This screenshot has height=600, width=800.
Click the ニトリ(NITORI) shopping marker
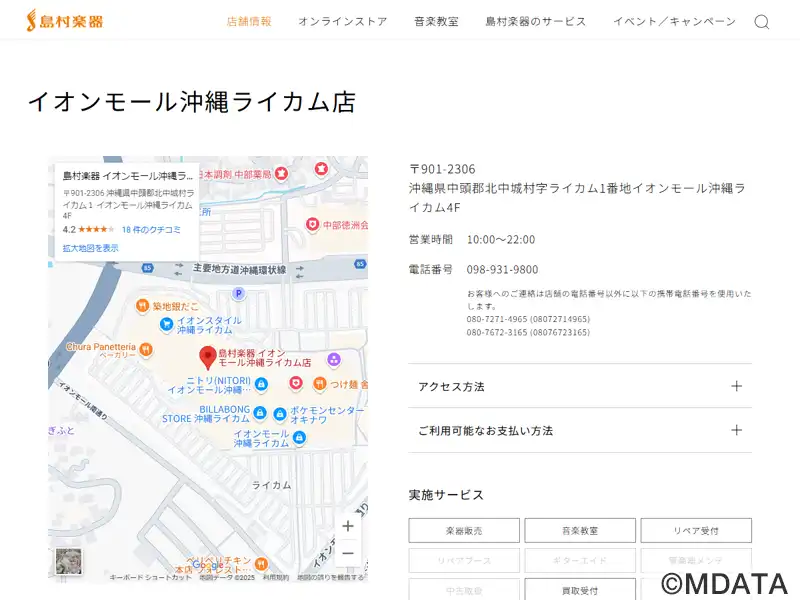(x=261, y=384)
